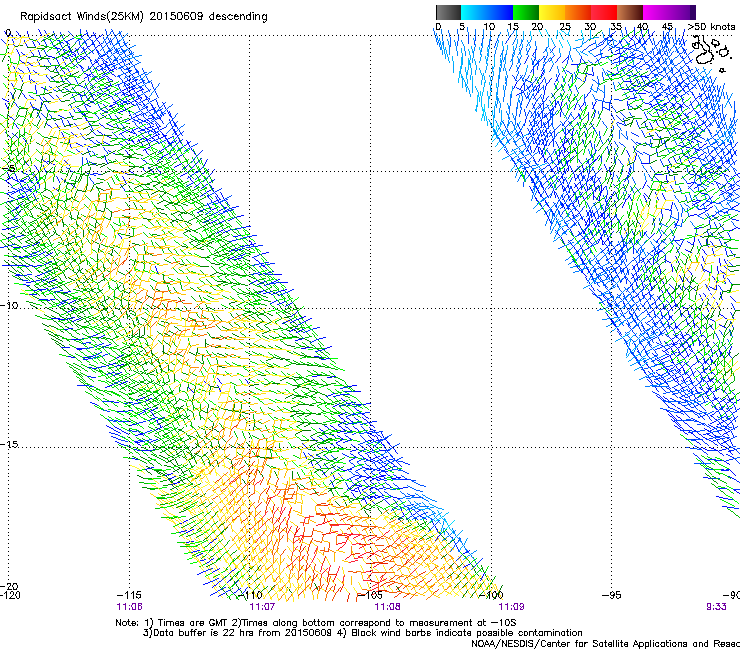Screen dimensions: 740x650
Task: Click the '-110' longitude axis label
Action: click(x=251, y=595)
